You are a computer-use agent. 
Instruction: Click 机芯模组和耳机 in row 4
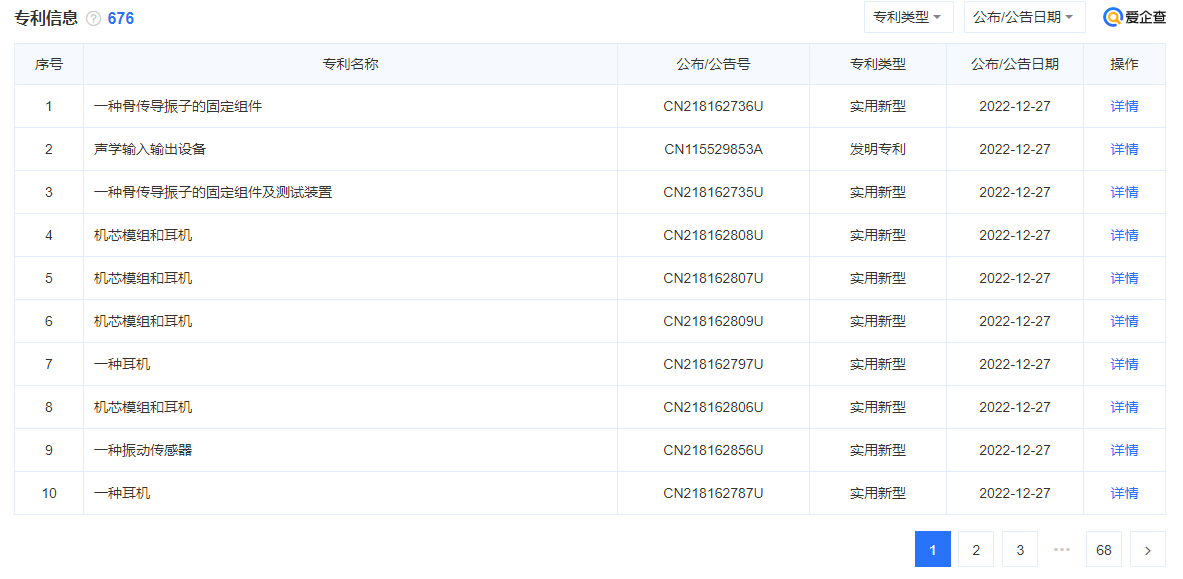tap(143, 236)
